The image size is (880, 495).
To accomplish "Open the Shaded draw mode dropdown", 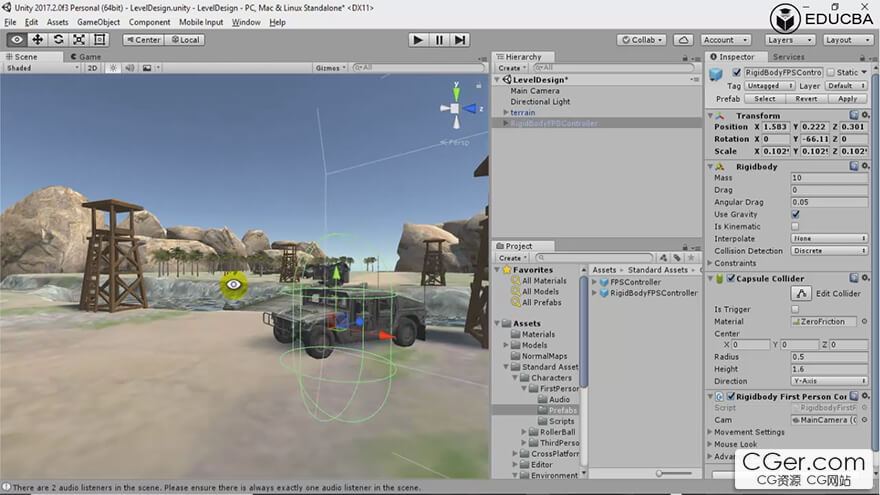I will click(42, 68).
